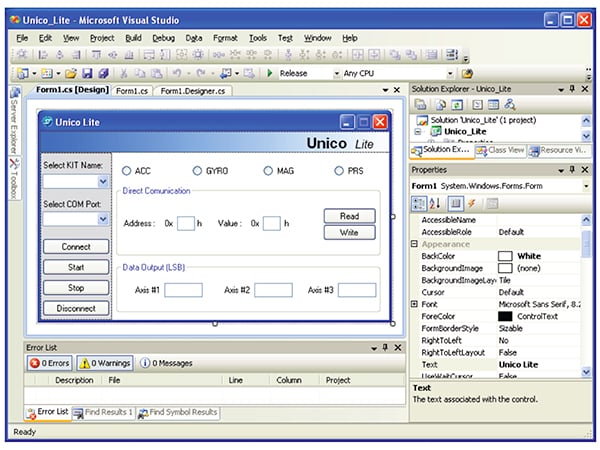Image resolution: width=600 pixels, height=450 pixels.
Task: Click the Save All icon
Action: tap(103, 73)
